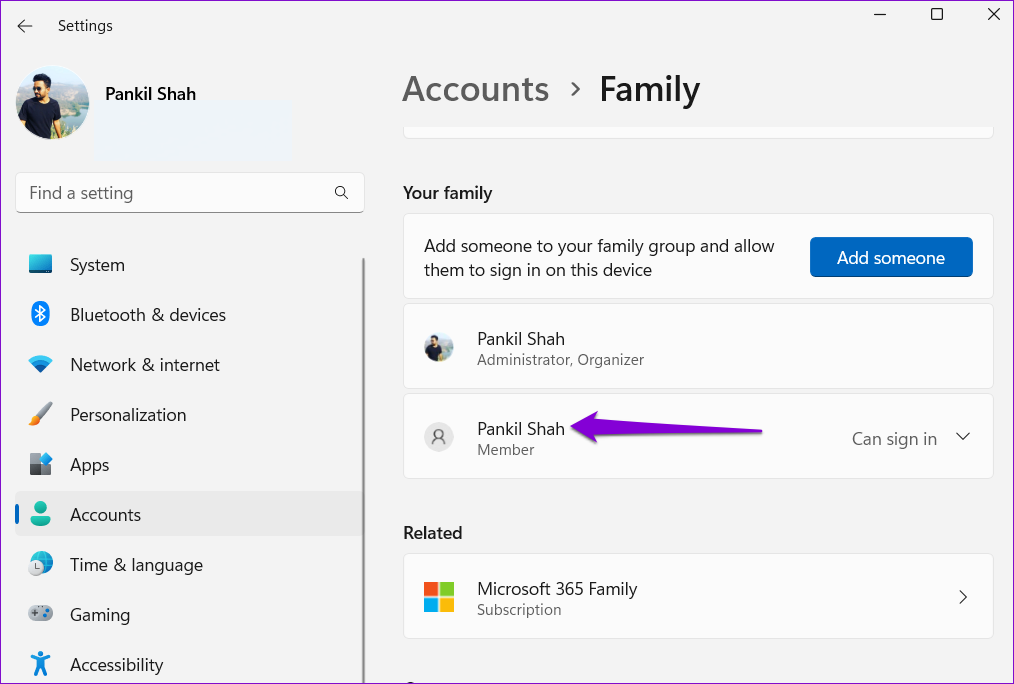Click the Time & language globe icon
The width and height of the screenshot is (1014, 684).
(40, 565)
